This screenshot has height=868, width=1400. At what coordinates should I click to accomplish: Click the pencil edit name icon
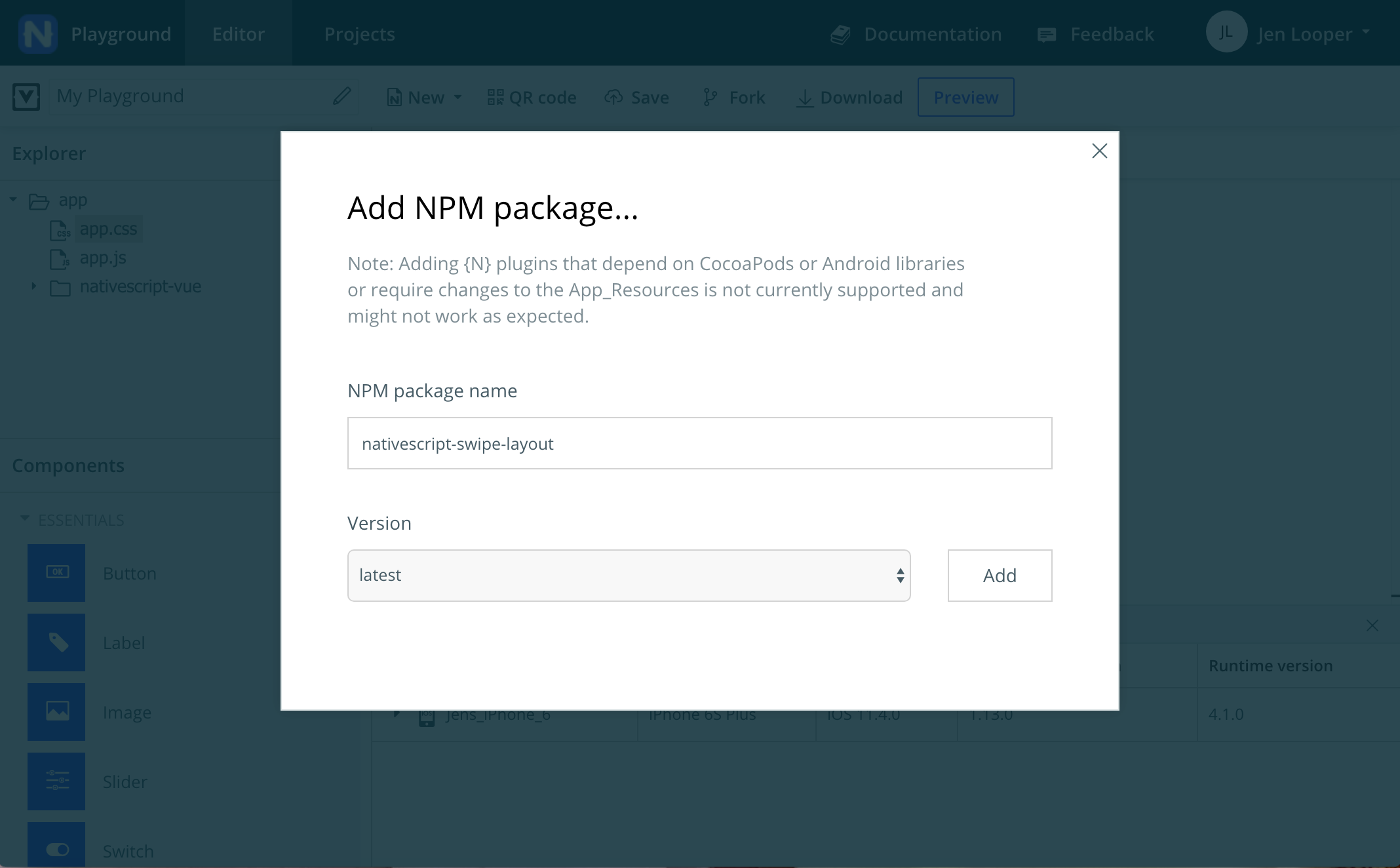[341, 96]
